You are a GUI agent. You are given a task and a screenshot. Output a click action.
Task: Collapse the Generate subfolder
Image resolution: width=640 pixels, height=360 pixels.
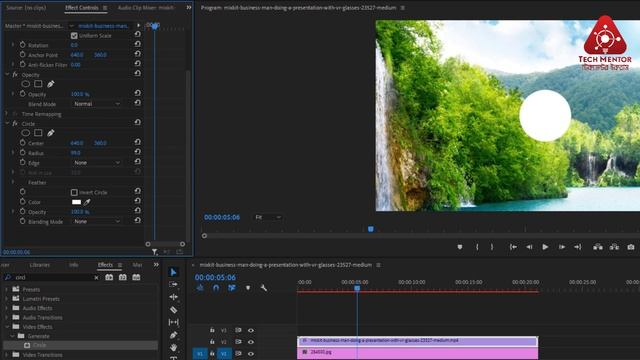click(12, 336)
